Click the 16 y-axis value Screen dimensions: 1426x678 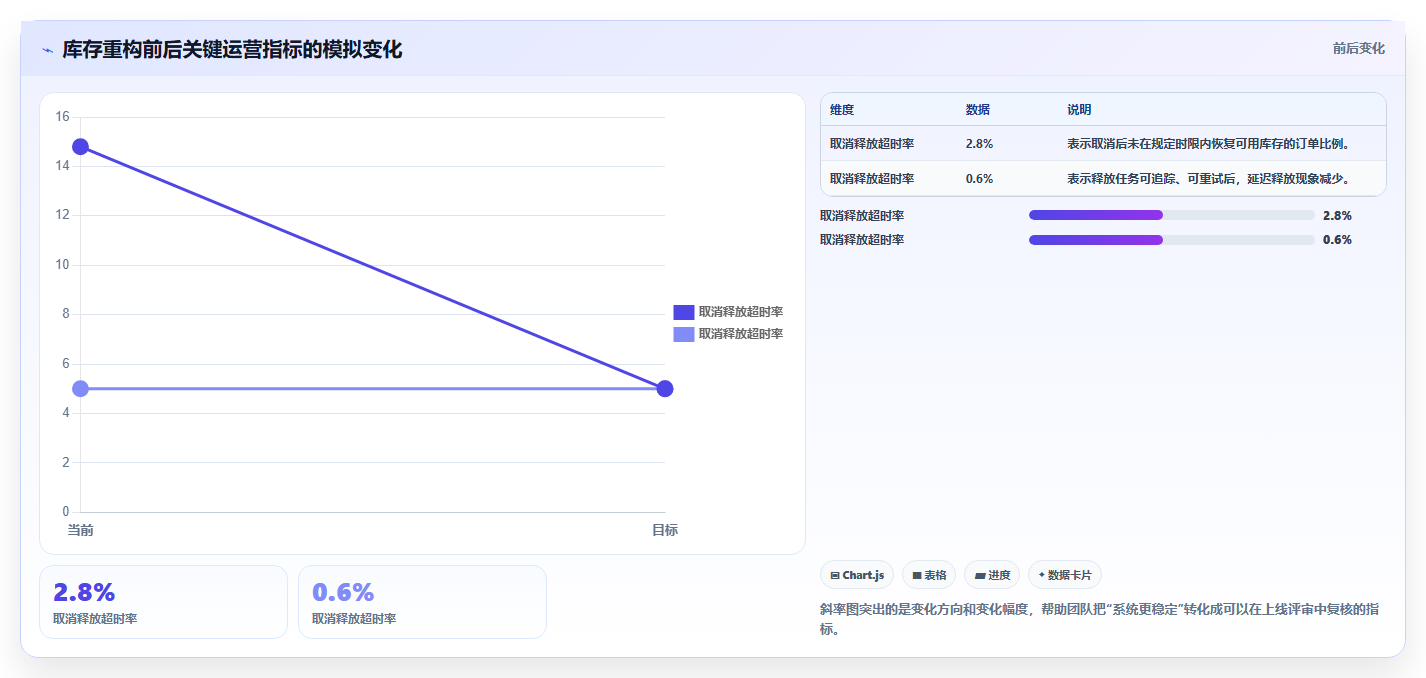point(62,117)
